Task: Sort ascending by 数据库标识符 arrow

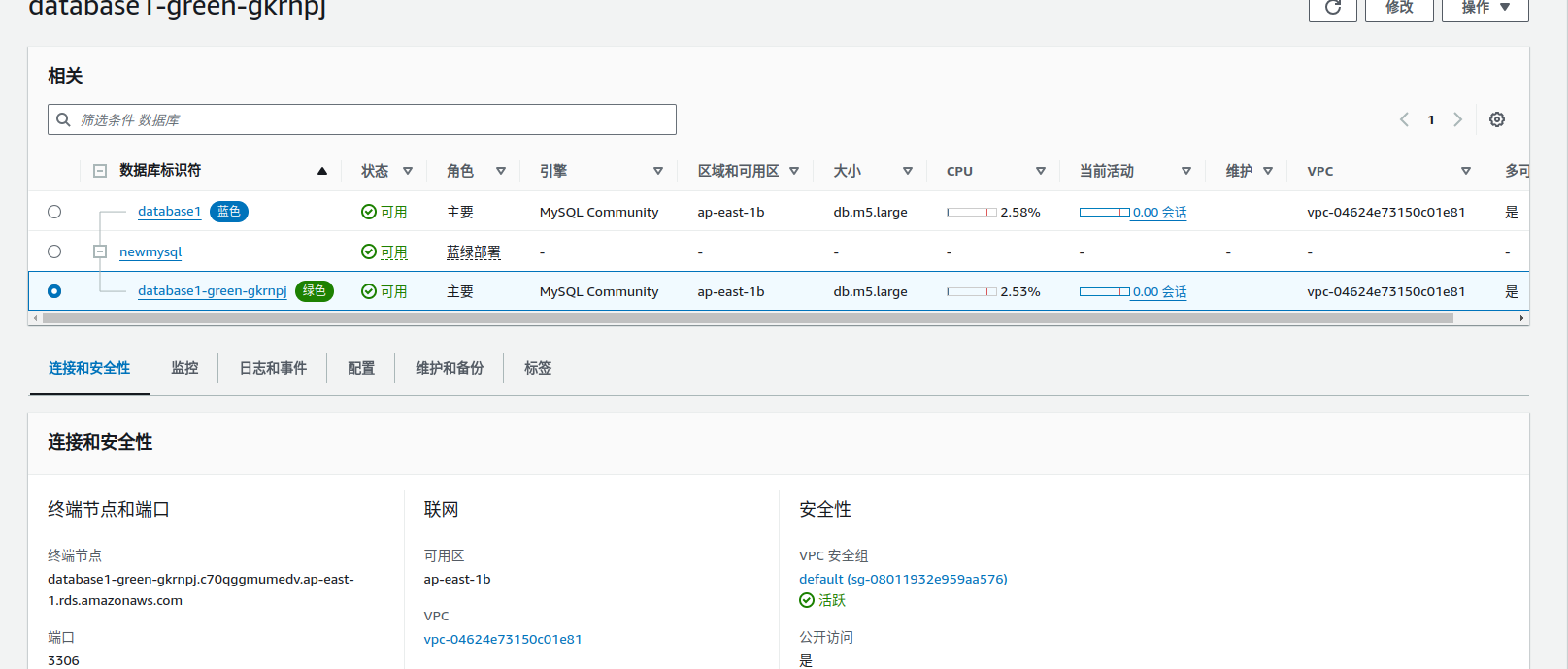Action: coord(322,171)
